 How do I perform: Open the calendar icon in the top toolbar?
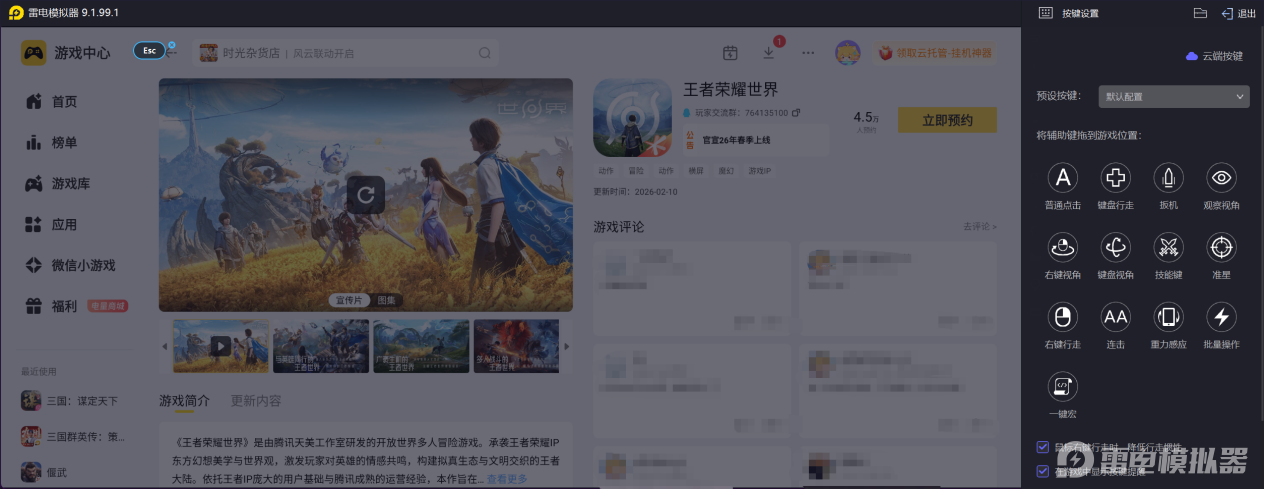click(x=730, y=53)
